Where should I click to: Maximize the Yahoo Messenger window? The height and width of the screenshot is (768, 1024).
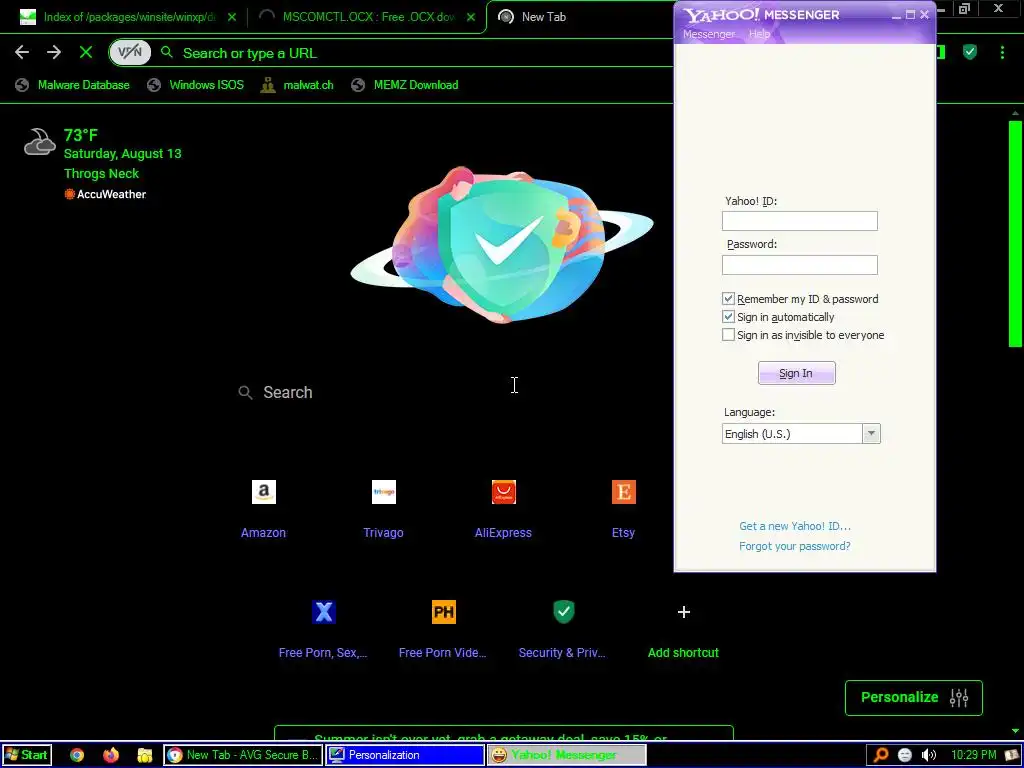910,15
